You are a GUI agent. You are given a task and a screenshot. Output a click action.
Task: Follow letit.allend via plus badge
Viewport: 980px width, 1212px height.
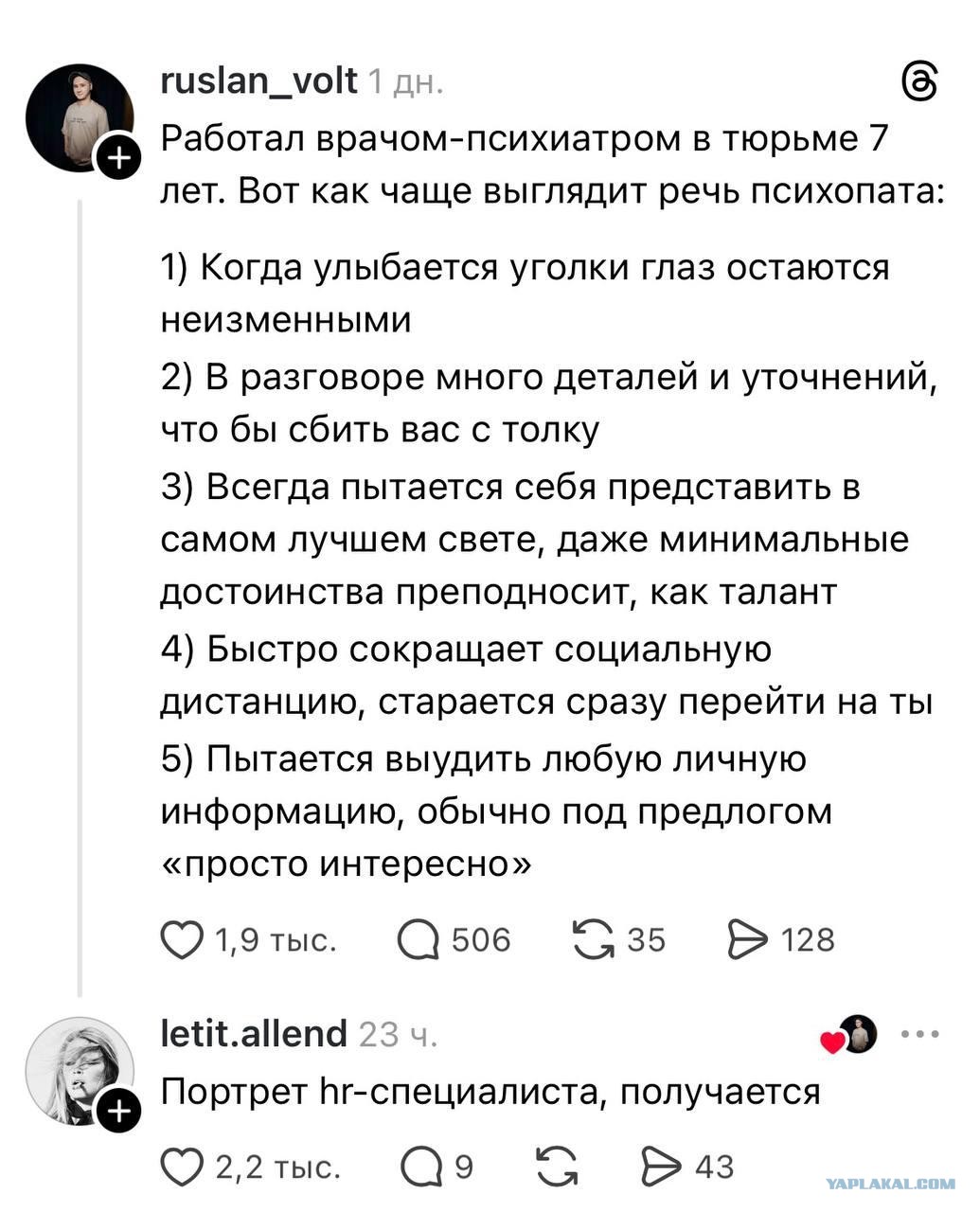[x=118, y=1113]
